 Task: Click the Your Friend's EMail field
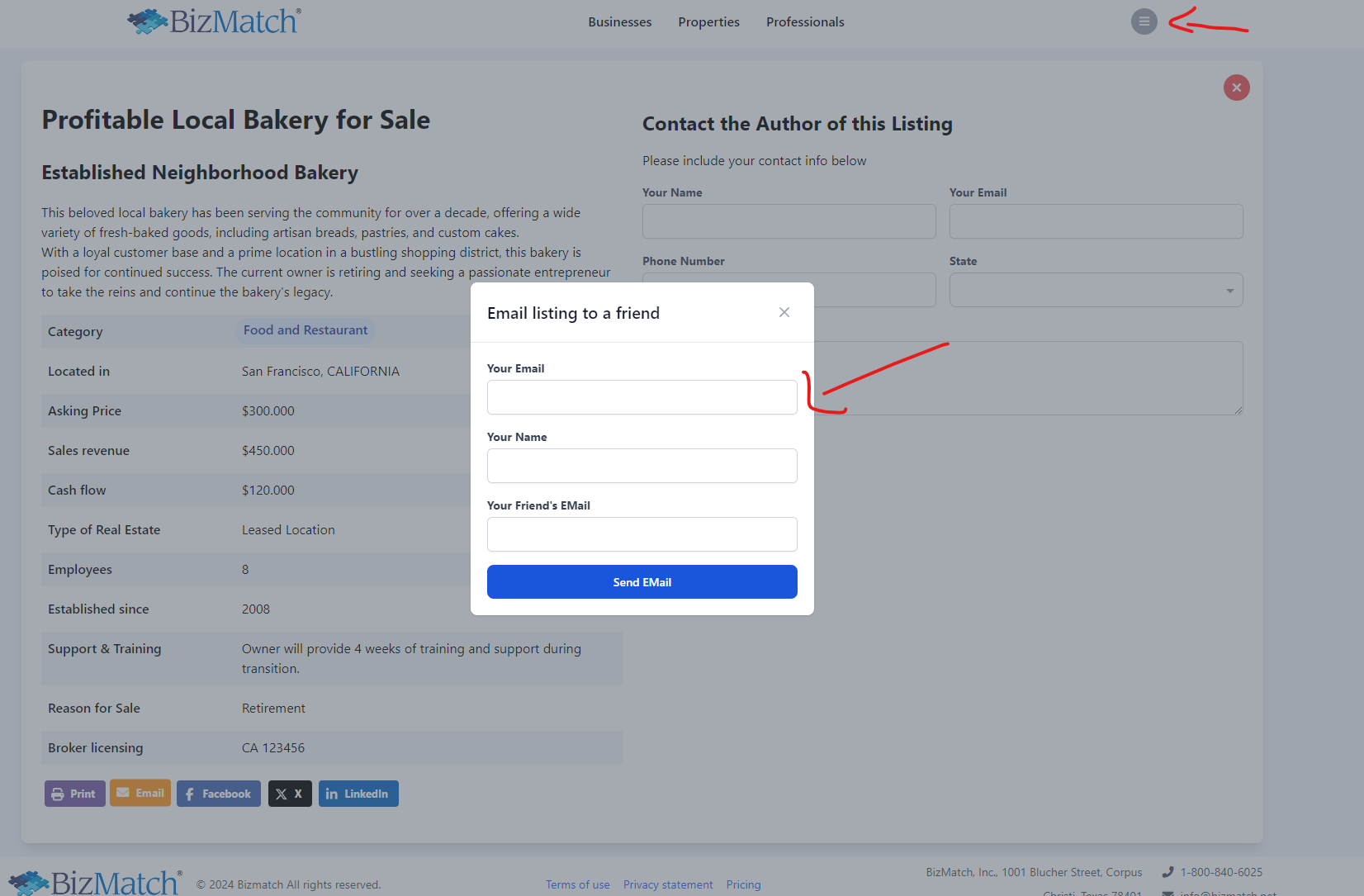(642, 534)
